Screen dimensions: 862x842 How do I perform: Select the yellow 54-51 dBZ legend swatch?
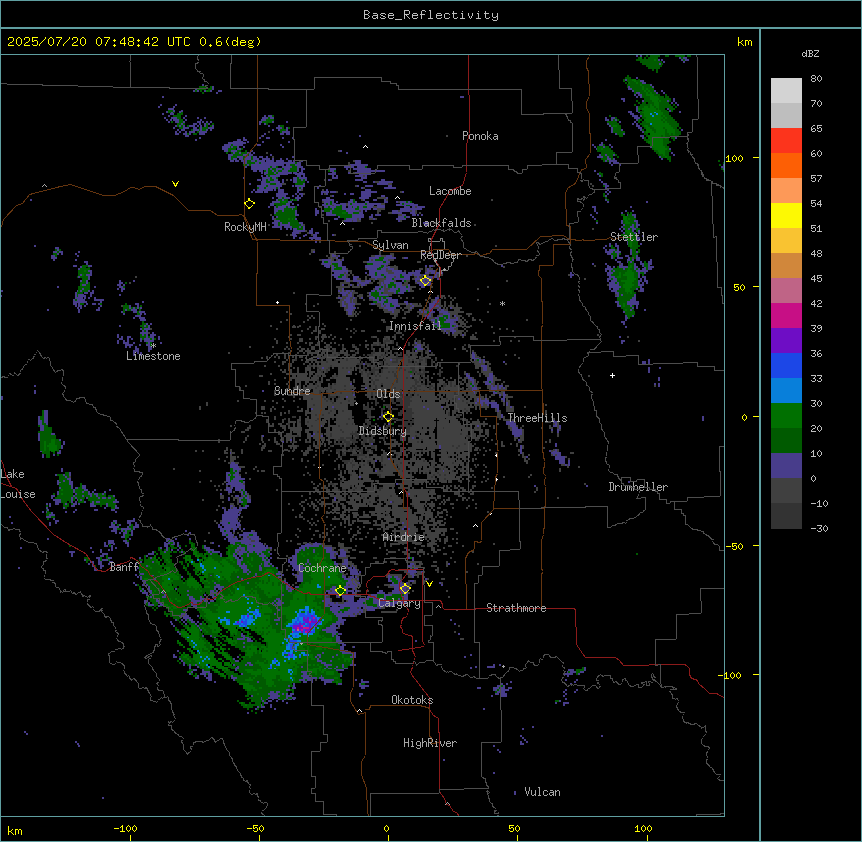pos(786,216)
